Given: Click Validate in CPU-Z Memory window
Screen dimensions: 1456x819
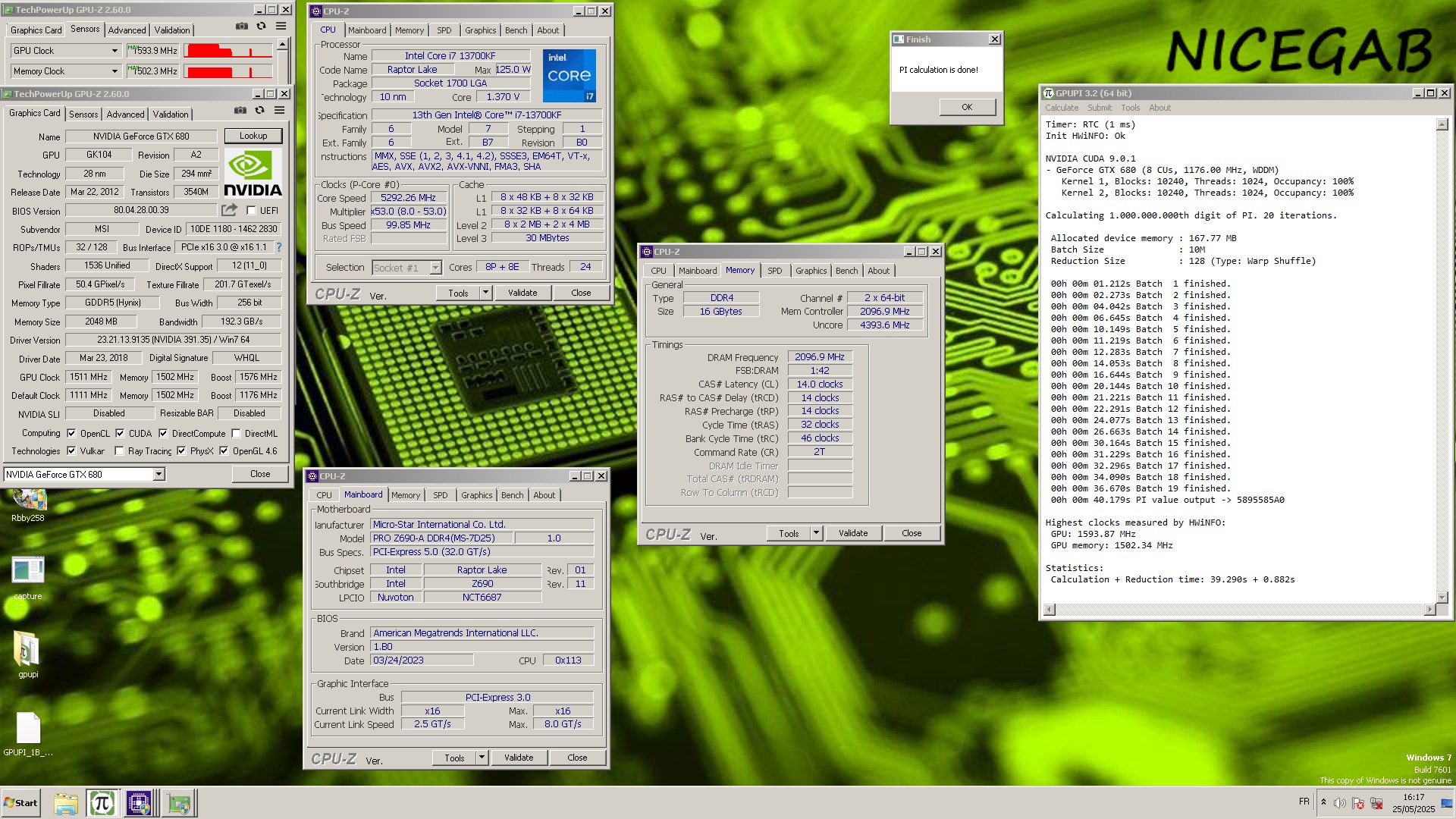Looking at the screenshot, I should (x=853, y=533).
